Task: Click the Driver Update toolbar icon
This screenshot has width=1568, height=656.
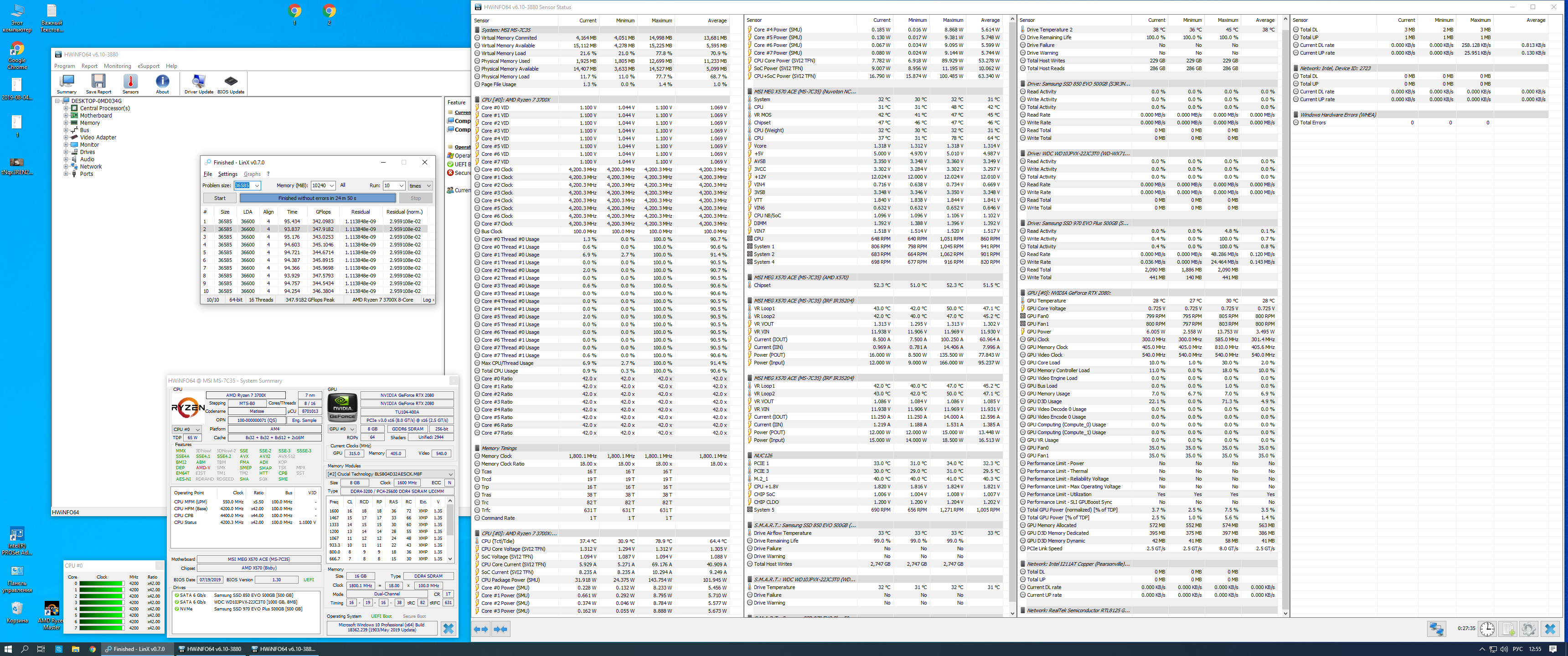Action: click(x=198, y=84)
